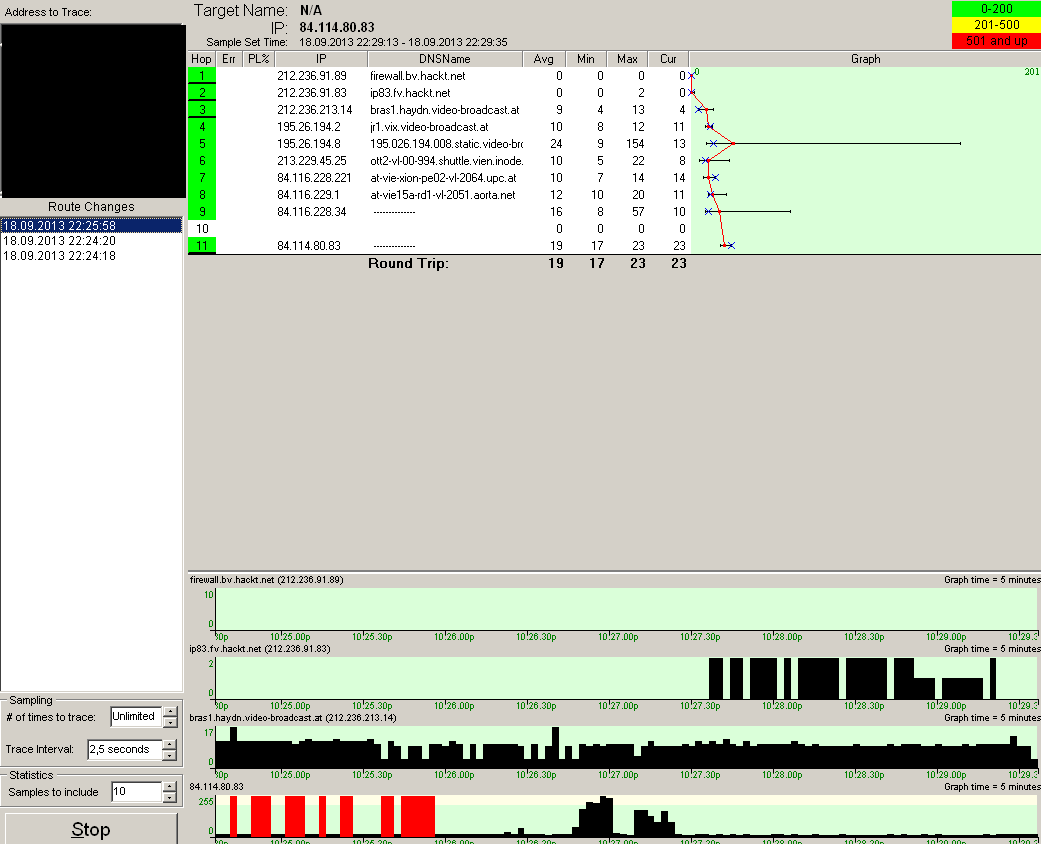Click the Address to Trace input box

[x=91, y=110]
